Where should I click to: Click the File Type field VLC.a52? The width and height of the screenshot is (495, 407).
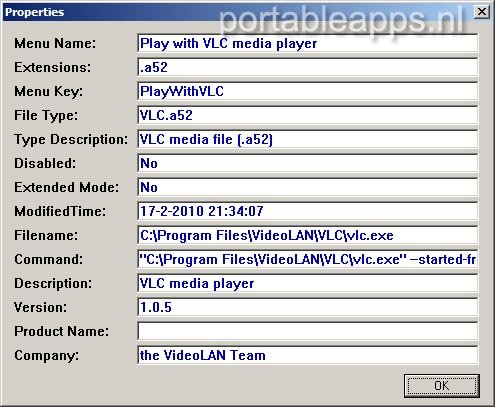308,115
